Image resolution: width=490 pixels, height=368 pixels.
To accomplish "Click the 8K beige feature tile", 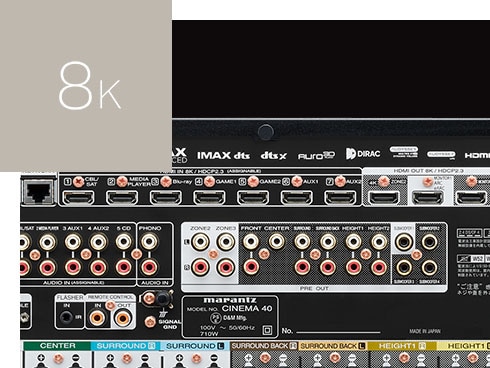I will coord(86,86).
